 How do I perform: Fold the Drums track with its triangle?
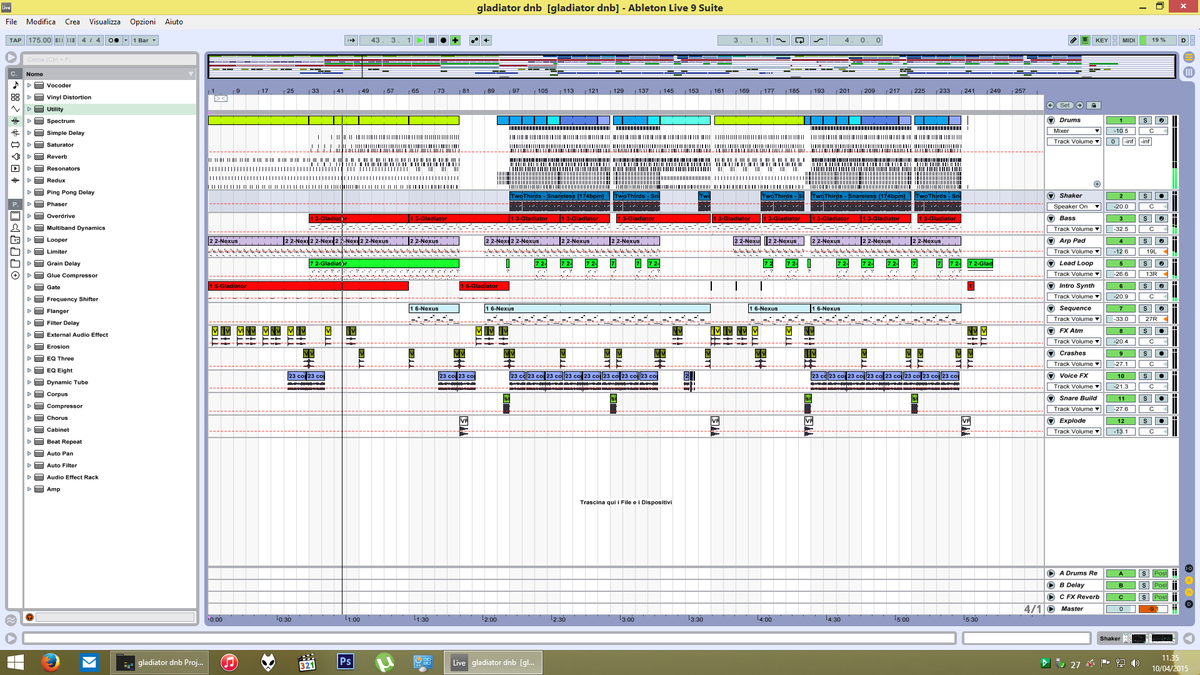point(1051,120)
